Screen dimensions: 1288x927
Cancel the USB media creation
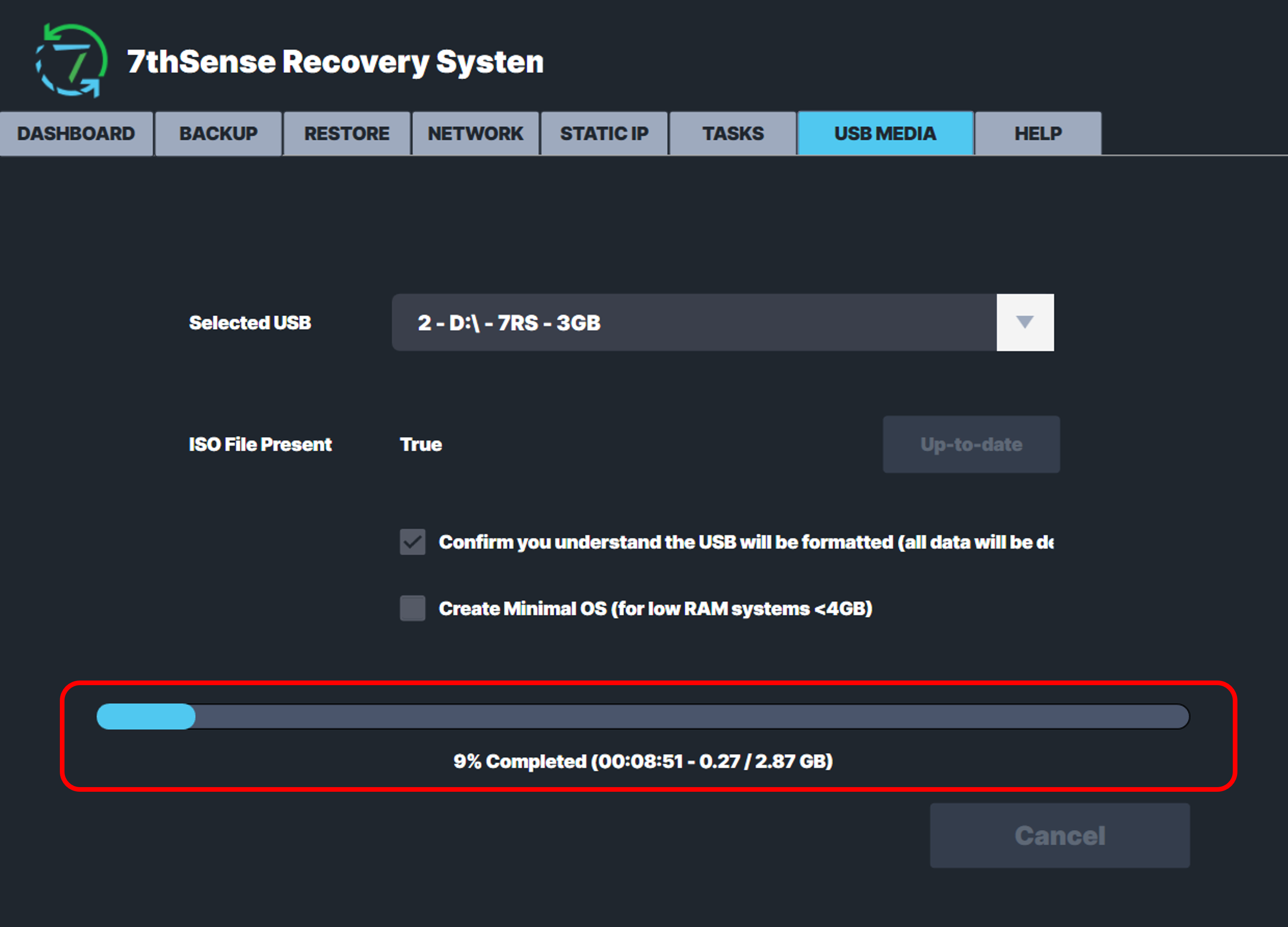pyautogui.click(x=1060, y=836)
